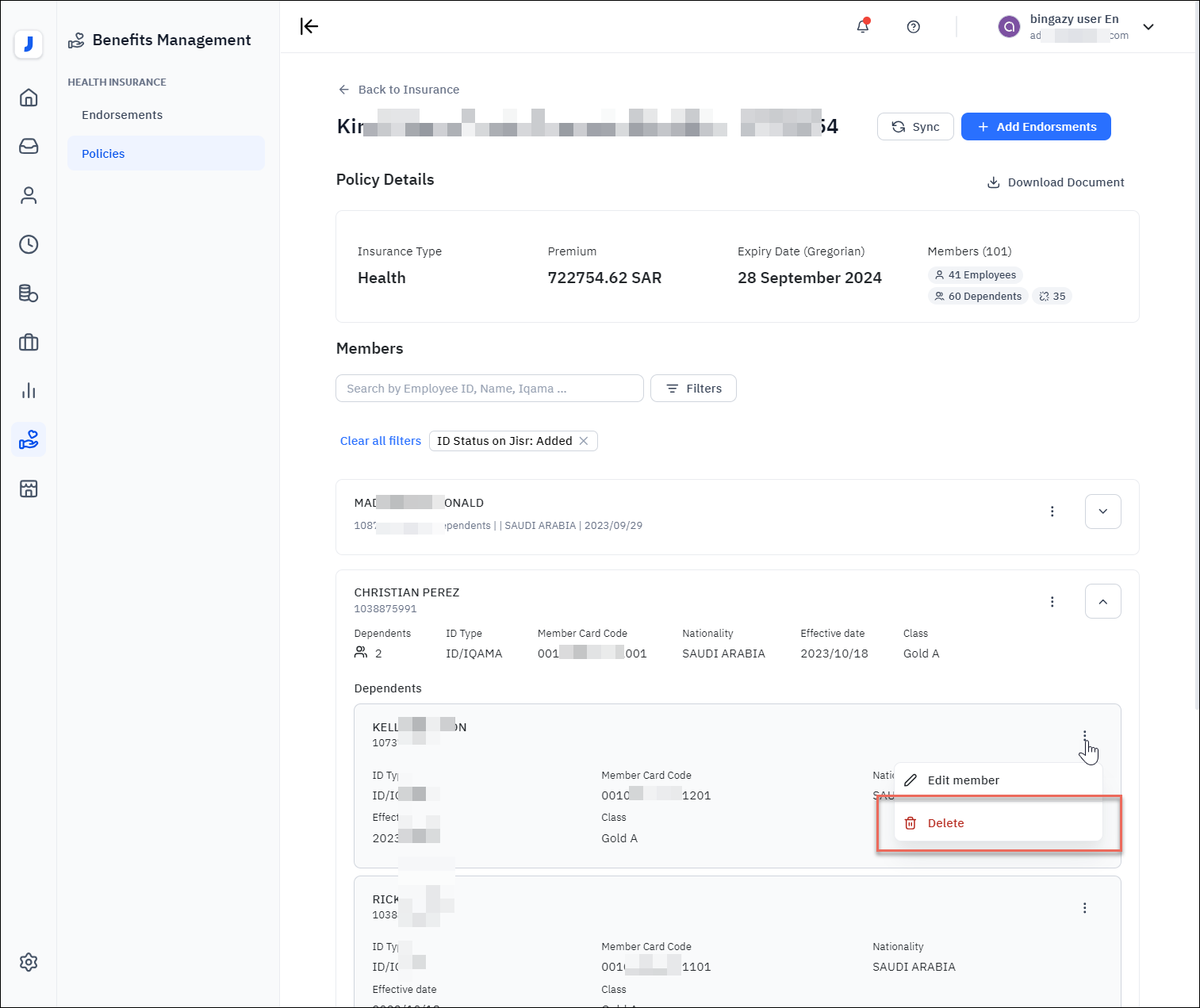
Task: Open Home from the left sidebar
Action: (29, 98)
